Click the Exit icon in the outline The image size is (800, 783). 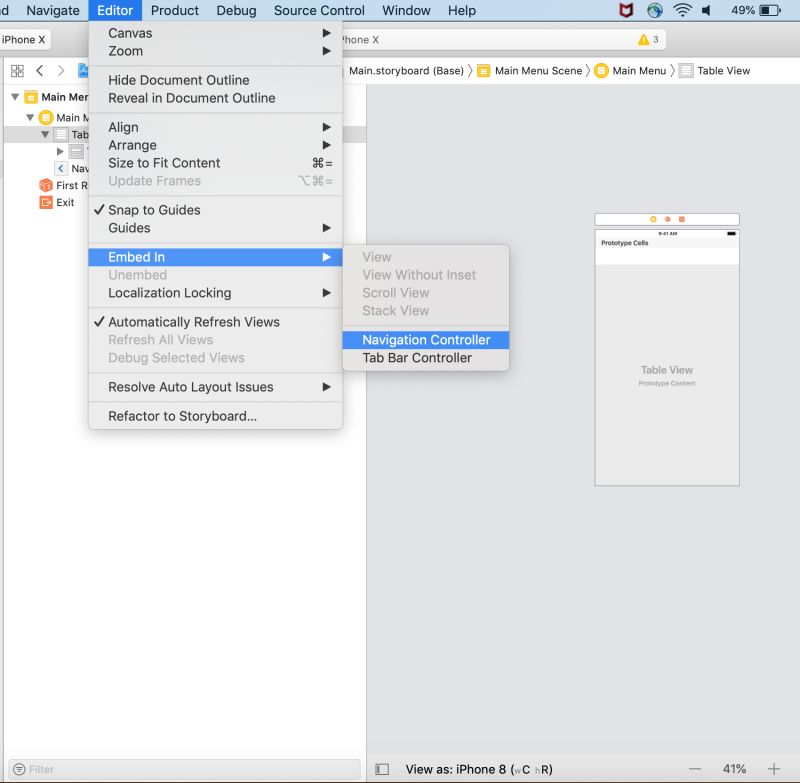44,202
